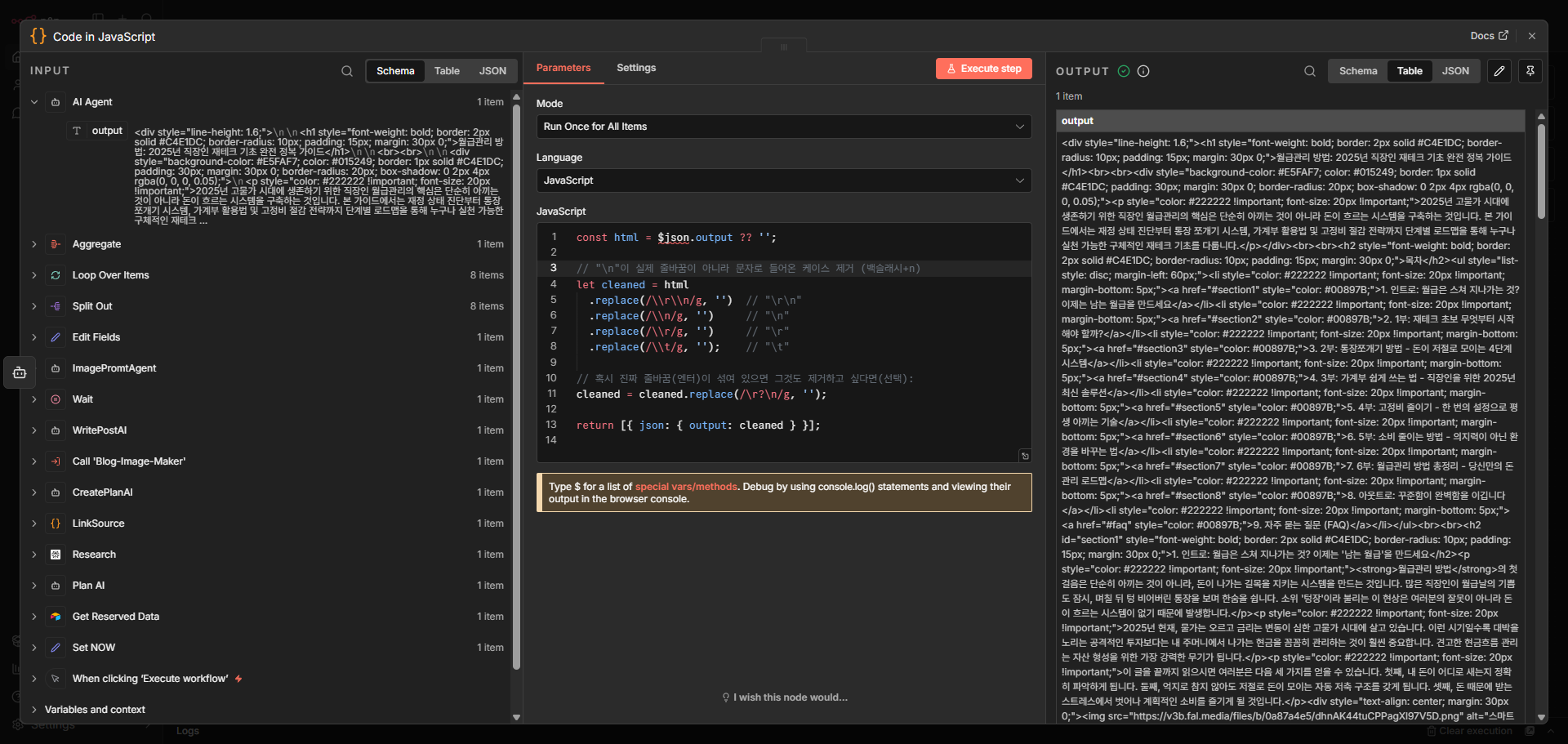Viewport: 1568px width, 744px height.
Task: Expand the Aggregate node in input
Action: point(34,244)
